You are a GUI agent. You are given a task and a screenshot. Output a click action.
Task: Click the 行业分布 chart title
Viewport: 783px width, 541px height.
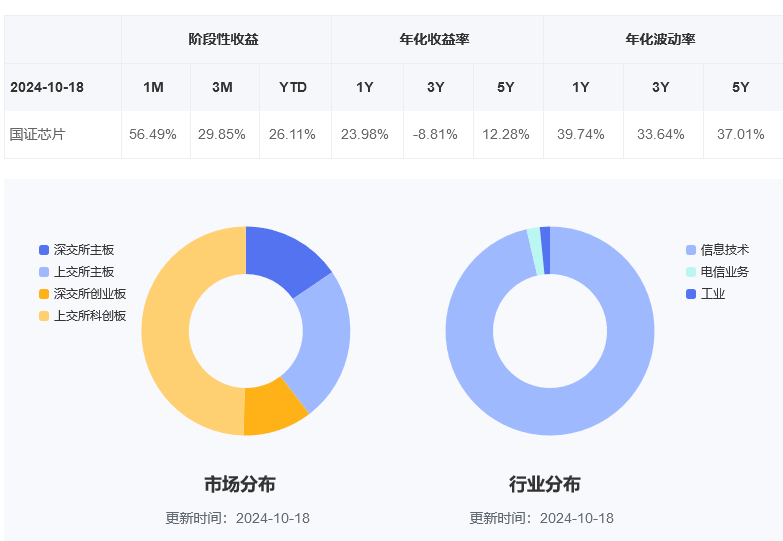point(544,484)
